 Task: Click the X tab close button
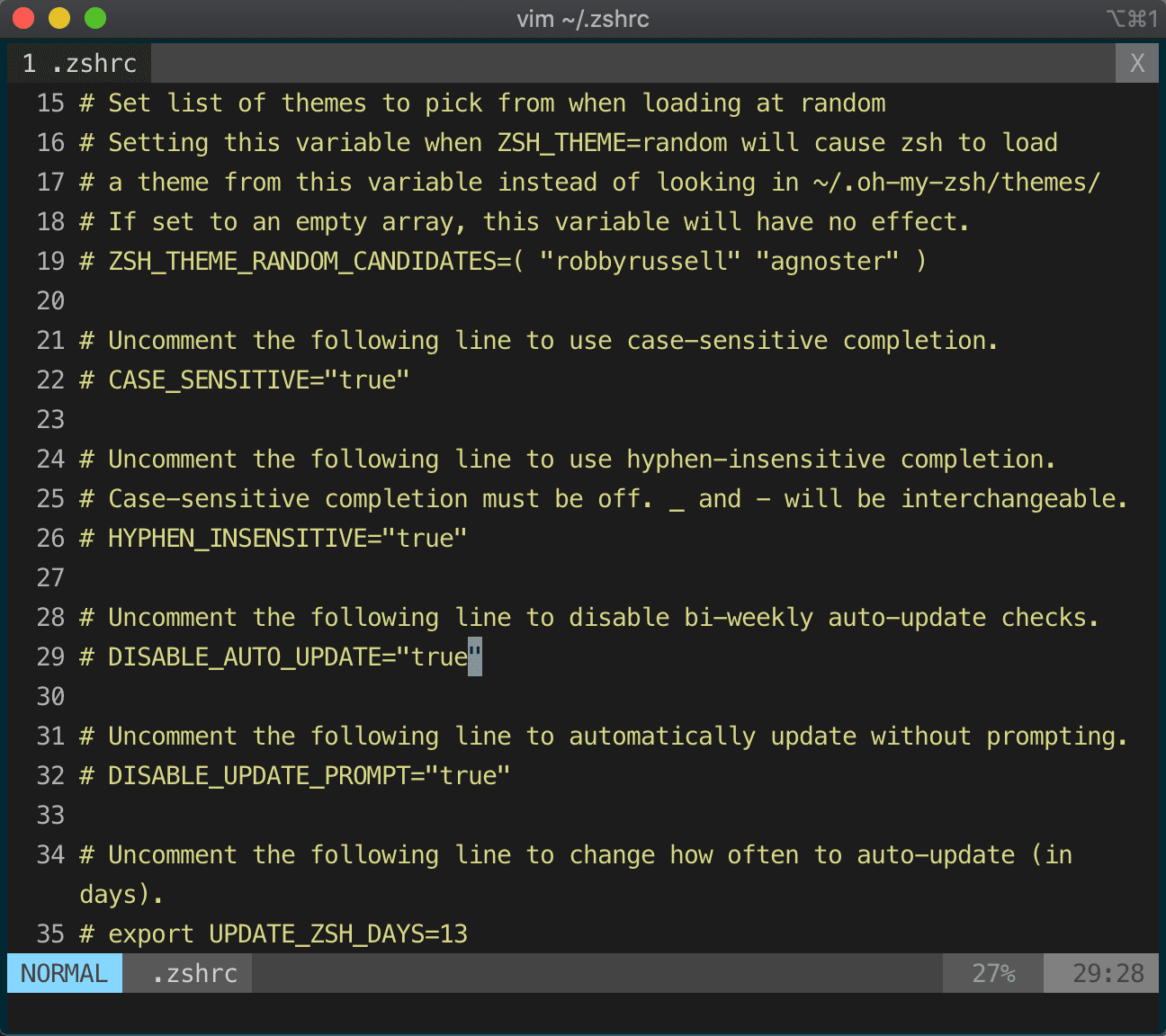point(1137,63)
